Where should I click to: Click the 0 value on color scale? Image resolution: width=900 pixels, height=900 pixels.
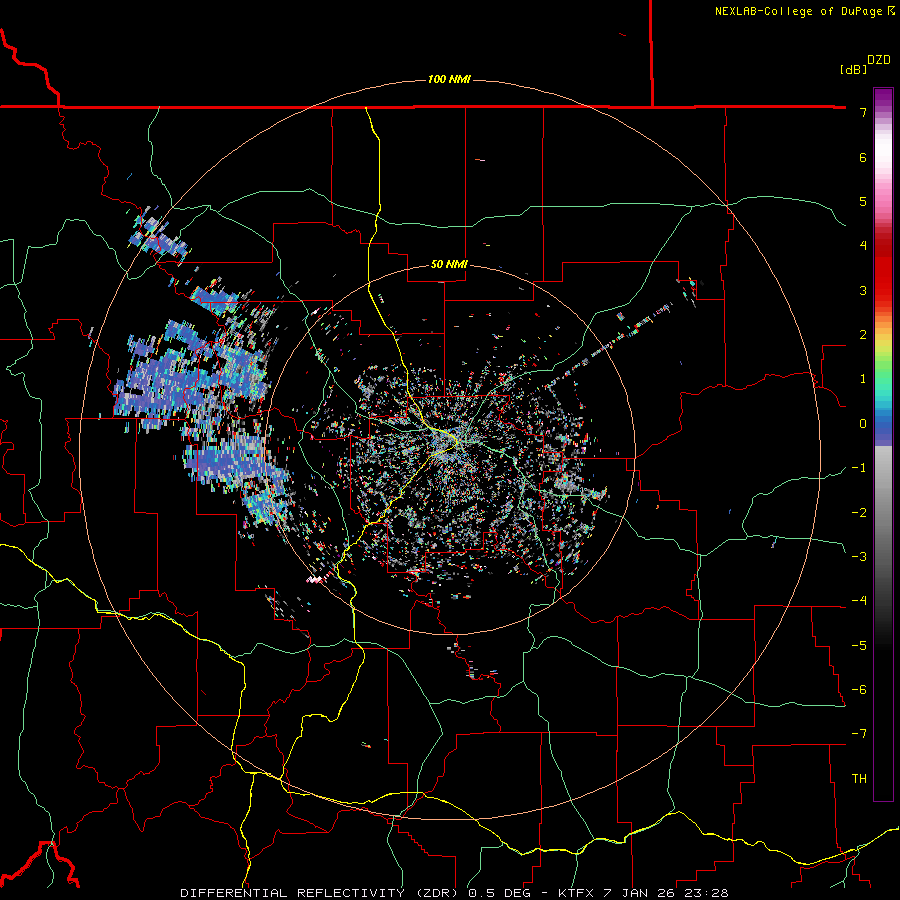863,424
